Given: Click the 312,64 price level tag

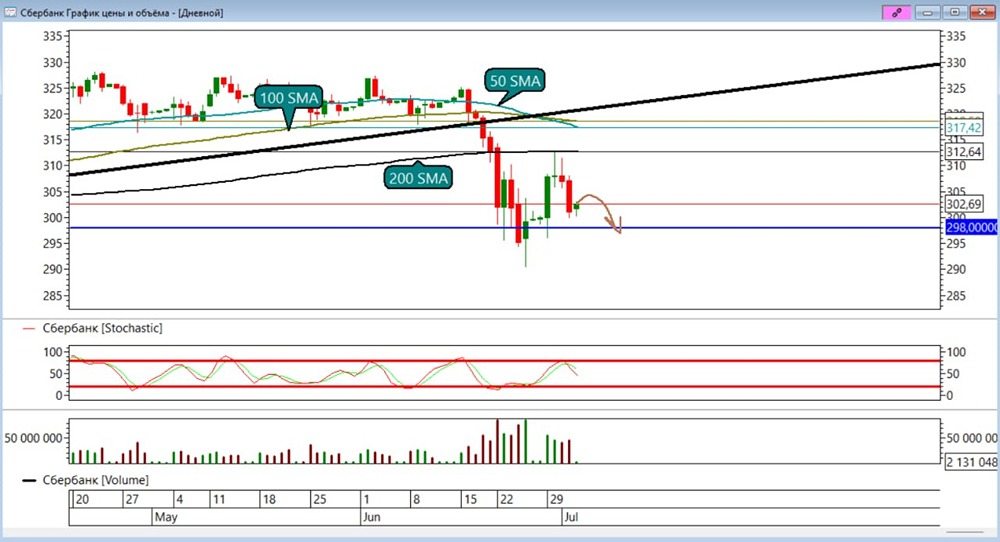Looking at the screenshot, I should tap(964, 152).
